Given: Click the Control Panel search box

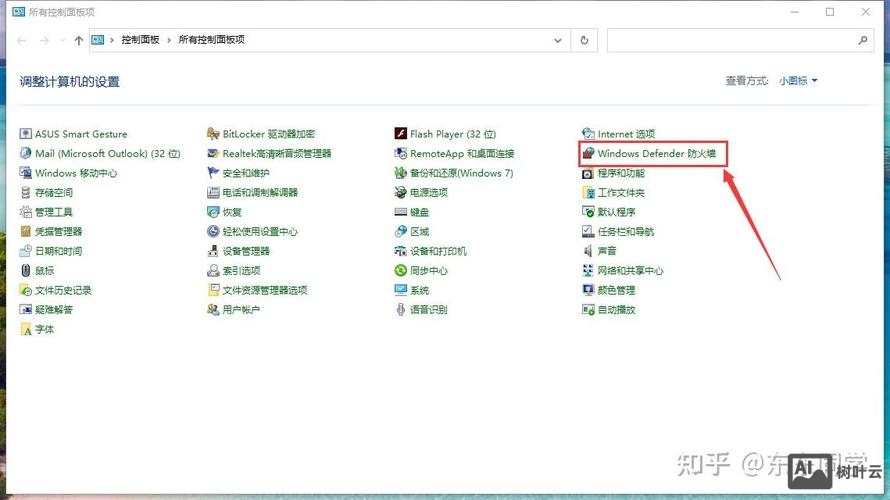Looking at the screenshot, I should tap(730, 40).
